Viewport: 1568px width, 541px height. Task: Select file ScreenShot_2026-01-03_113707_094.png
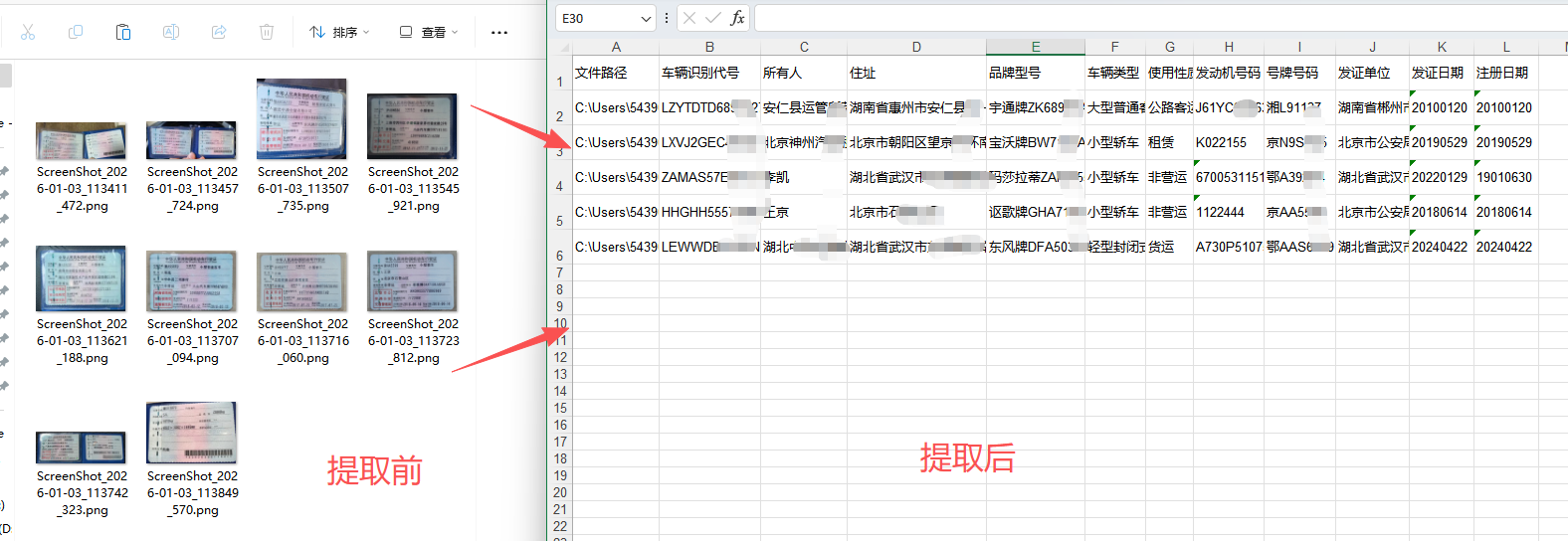point(192,308)
